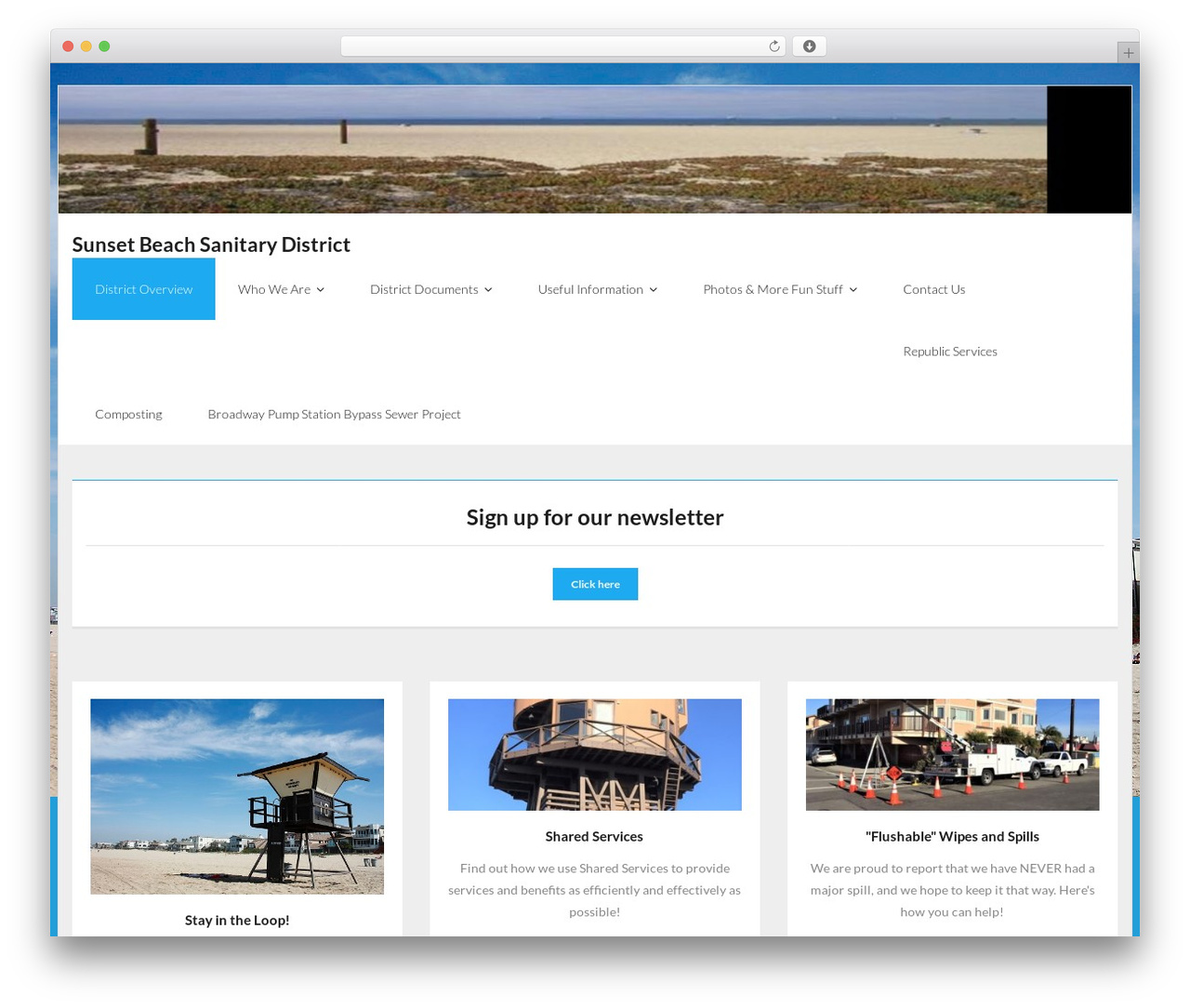Screen dimensions: 1190x1008
Task: Expand the District Documents submenu arrow
Action: coord(488,290)
